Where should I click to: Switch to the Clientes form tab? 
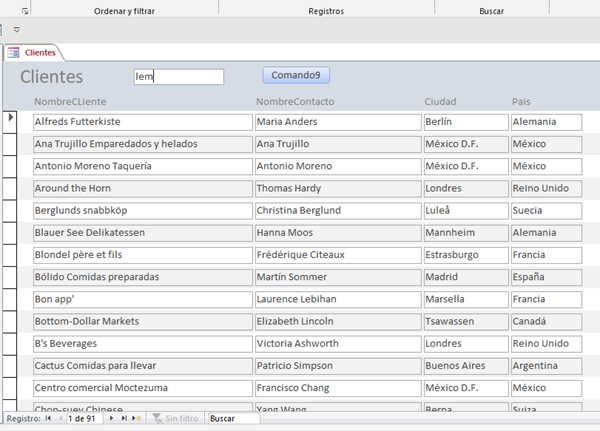pos(40,52)
